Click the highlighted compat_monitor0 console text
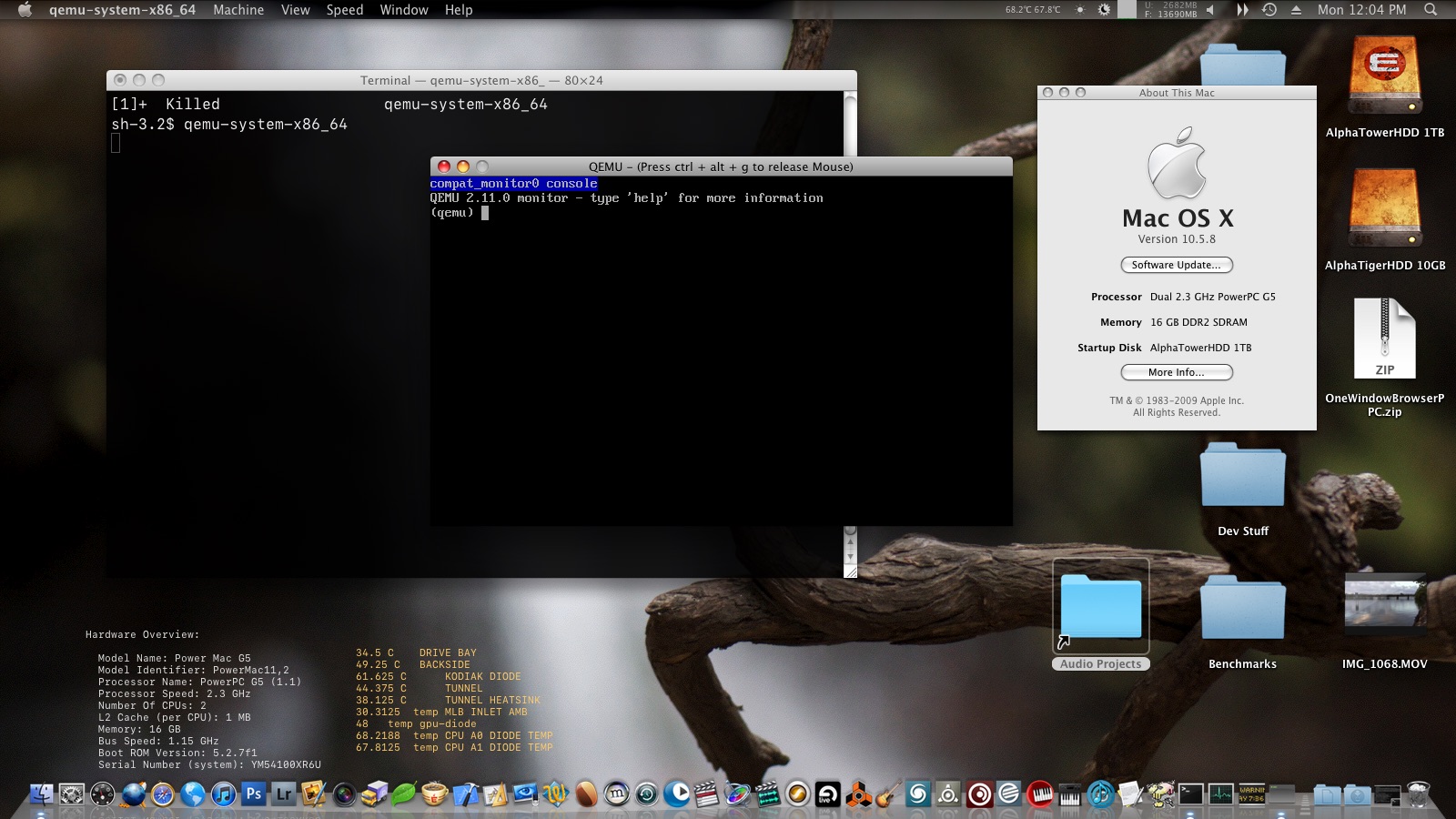The height and width of the screenshot is (819, 1456). click(513, 183)
